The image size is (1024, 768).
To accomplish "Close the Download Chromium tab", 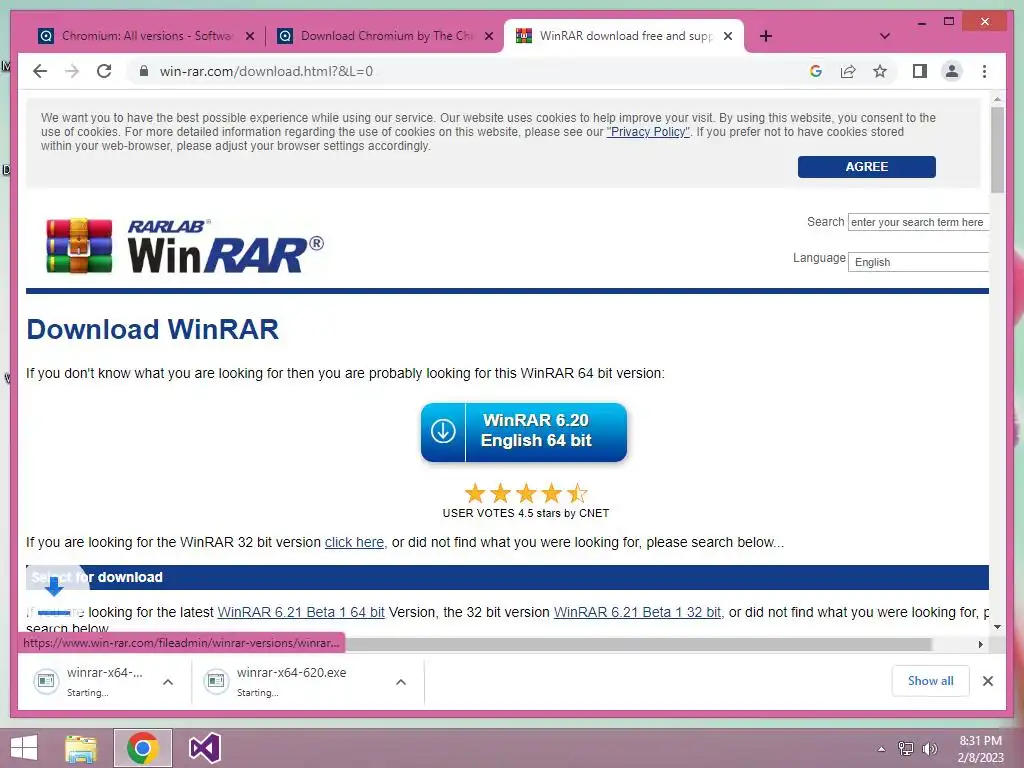I will coord(488,36).
